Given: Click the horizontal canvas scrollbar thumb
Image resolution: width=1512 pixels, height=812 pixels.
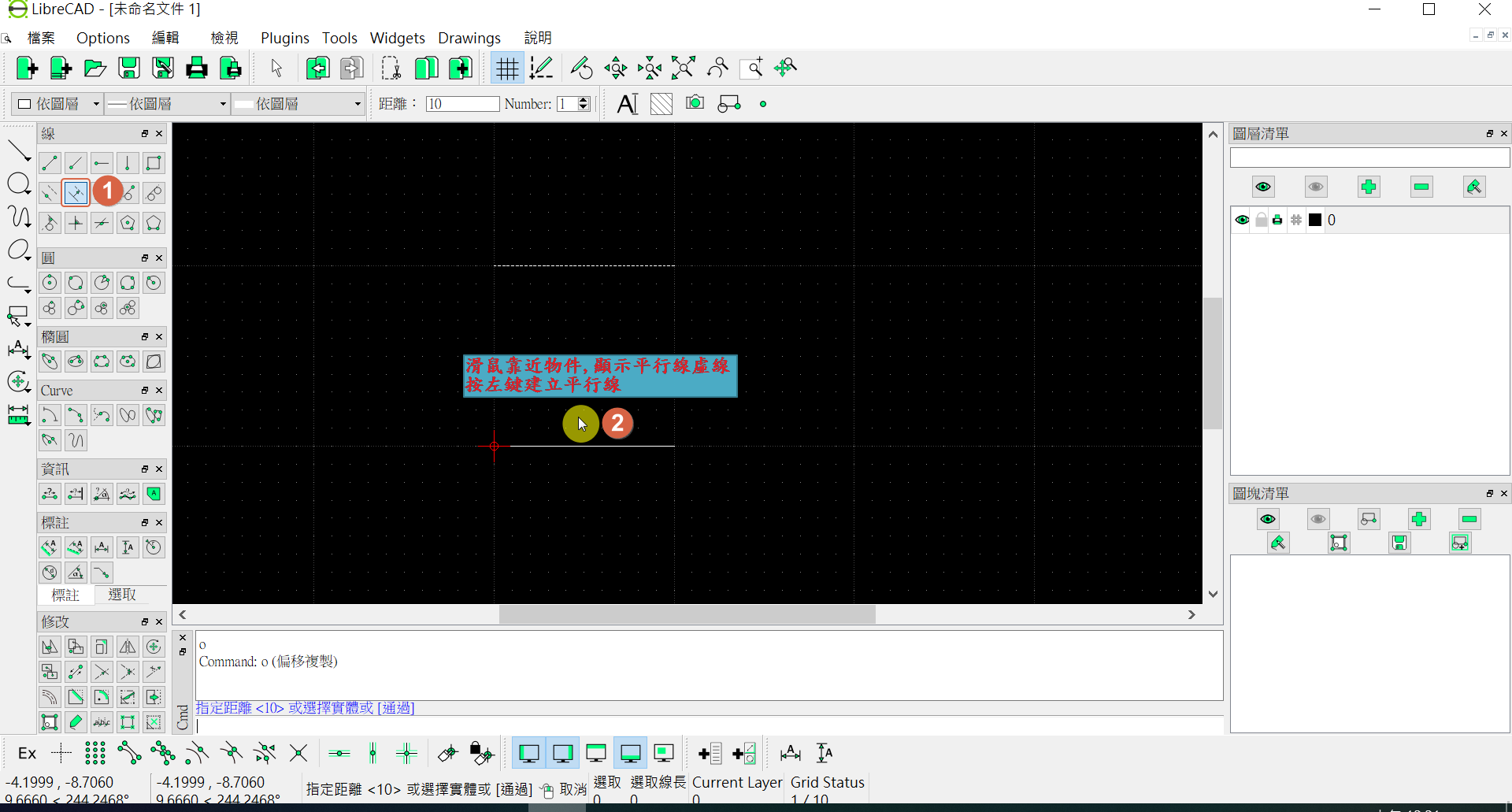Looking at the screenshot, I should 687,614.
